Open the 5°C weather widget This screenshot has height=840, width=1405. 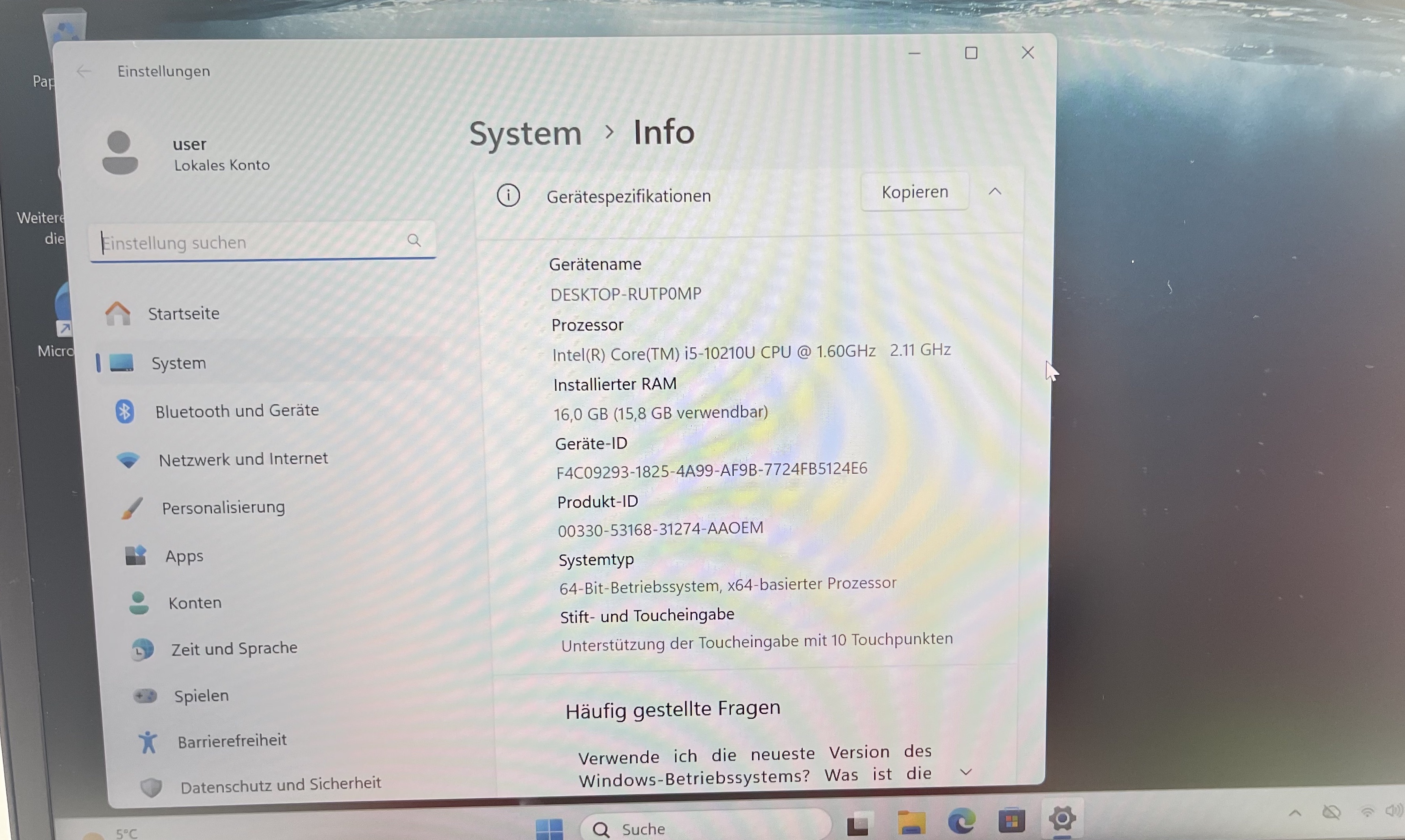point(110,833)
